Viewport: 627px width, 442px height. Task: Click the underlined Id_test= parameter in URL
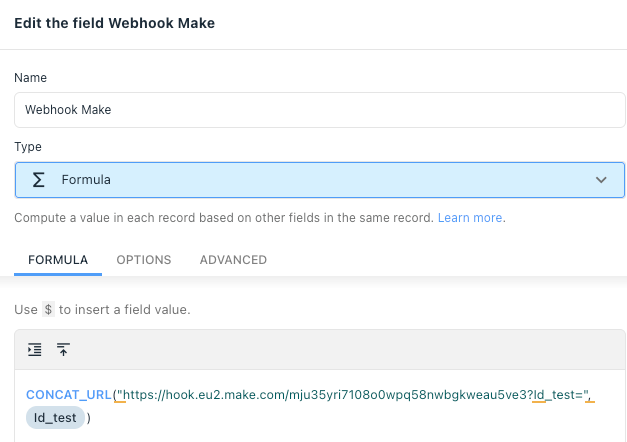[558, 395]
